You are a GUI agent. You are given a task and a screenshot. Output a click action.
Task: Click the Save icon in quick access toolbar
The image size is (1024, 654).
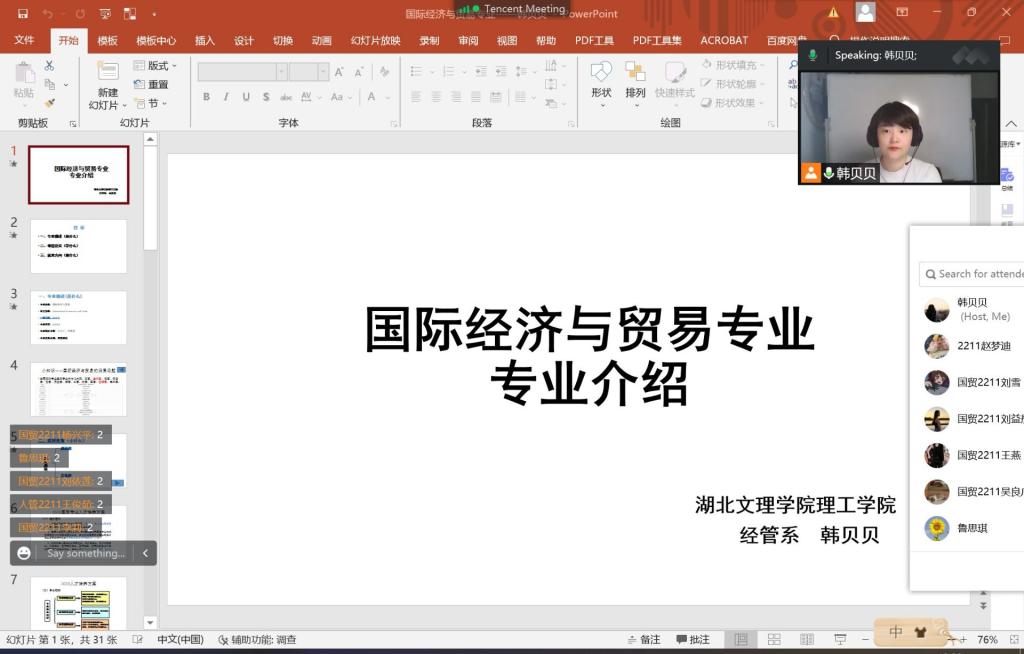click(x=23, y=13)
